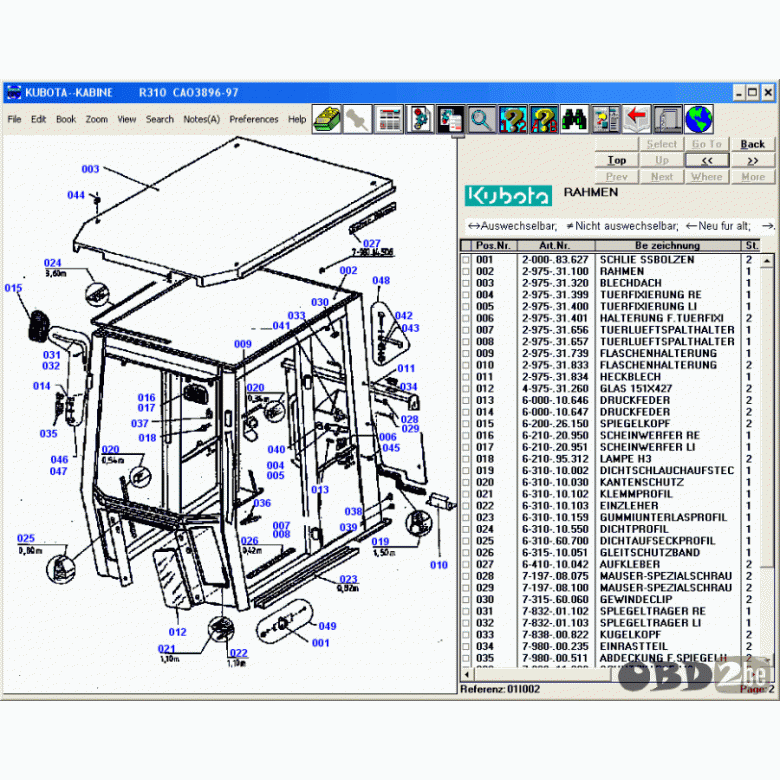
Task: Open the Edit menu
Action: point(38,119)
